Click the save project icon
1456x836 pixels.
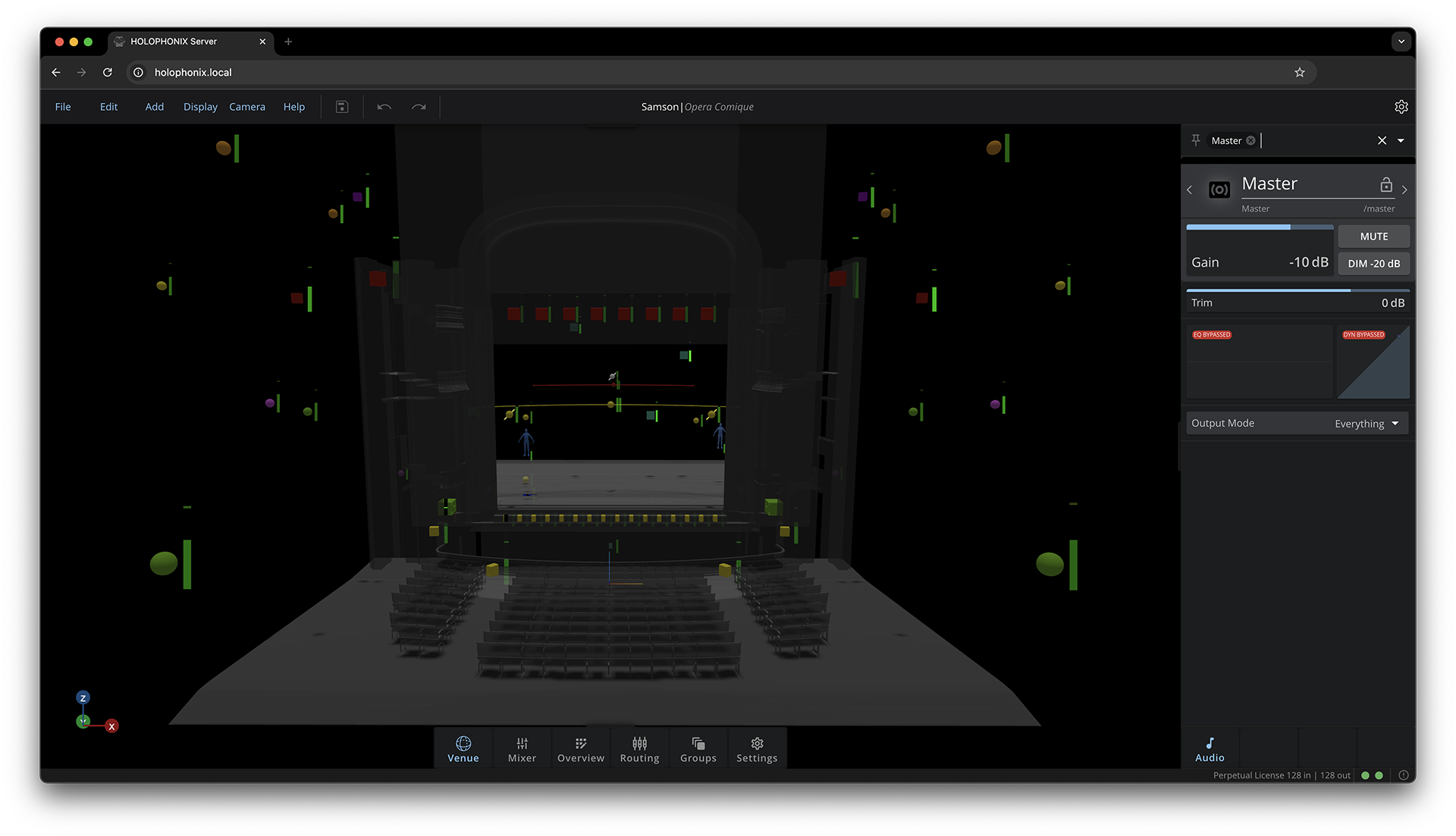tap(342, 107)
